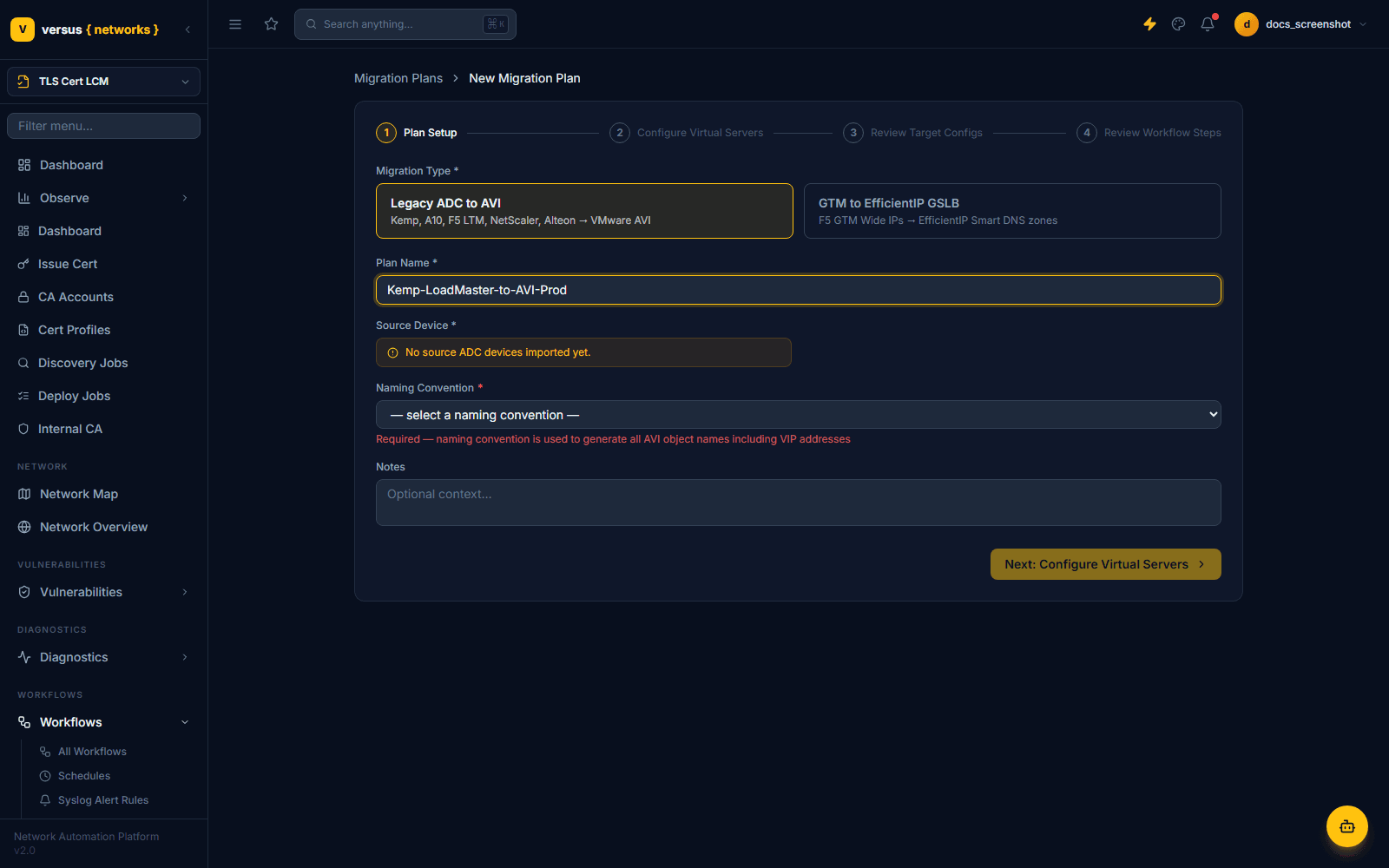
Task: Open Internal CA page
Action: pyautogui.click(x=103, y=429)
